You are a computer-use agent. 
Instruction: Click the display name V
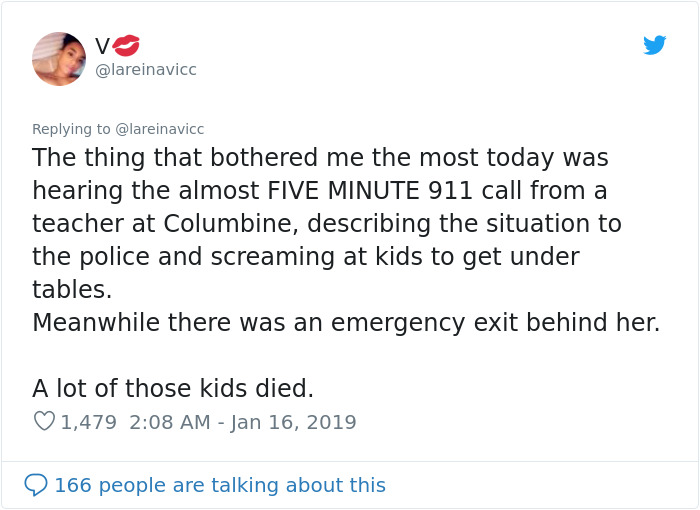coord(102,46)
